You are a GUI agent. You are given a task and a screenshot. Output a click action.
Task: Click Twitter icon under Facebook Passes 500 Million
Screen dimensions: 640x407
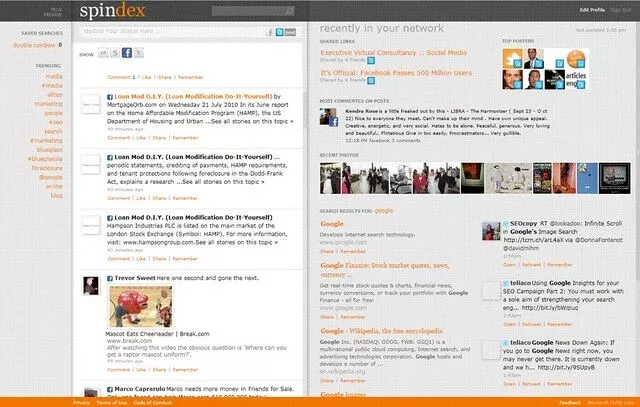pos(371,80)
